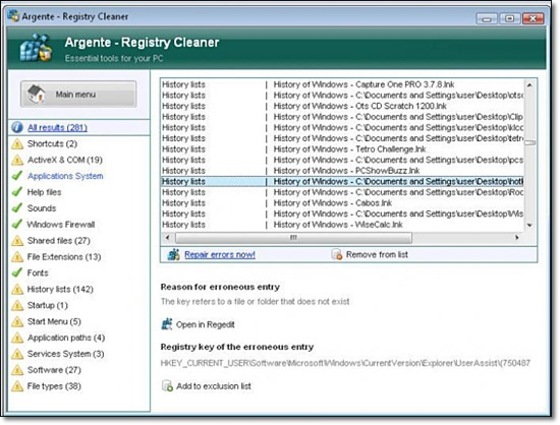Select Windows Firewall category
Screen dimensions: 560x425
[x=61, y=225]
